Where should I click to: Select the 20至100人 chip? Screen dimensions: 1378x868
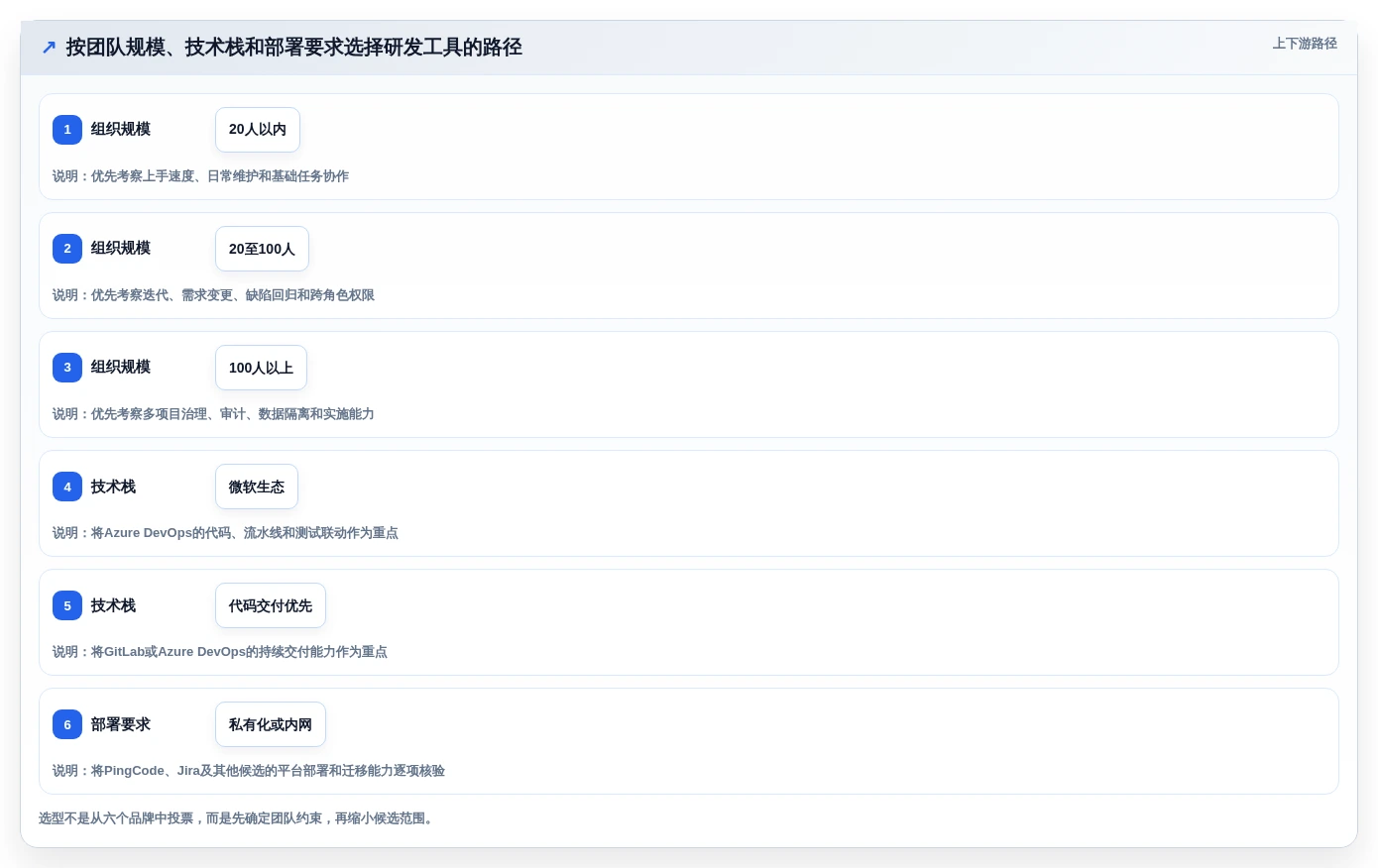coord(262,249)
